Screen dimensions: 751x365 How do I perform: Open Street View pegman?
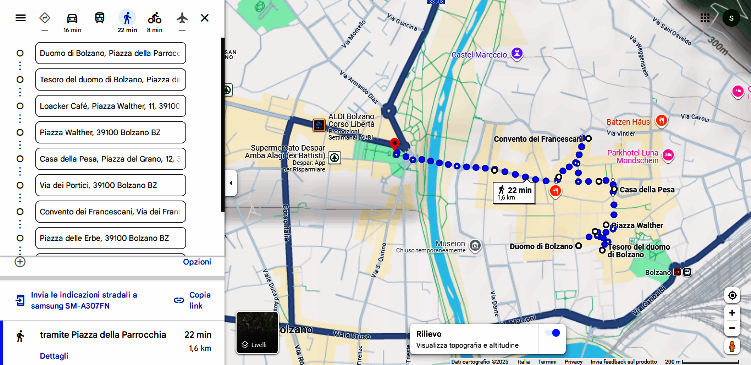coord(732,346)
